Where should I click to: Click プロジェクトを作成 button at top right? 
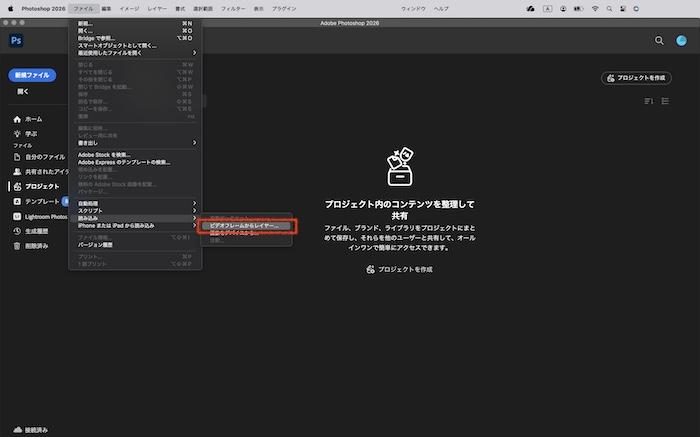636,78
